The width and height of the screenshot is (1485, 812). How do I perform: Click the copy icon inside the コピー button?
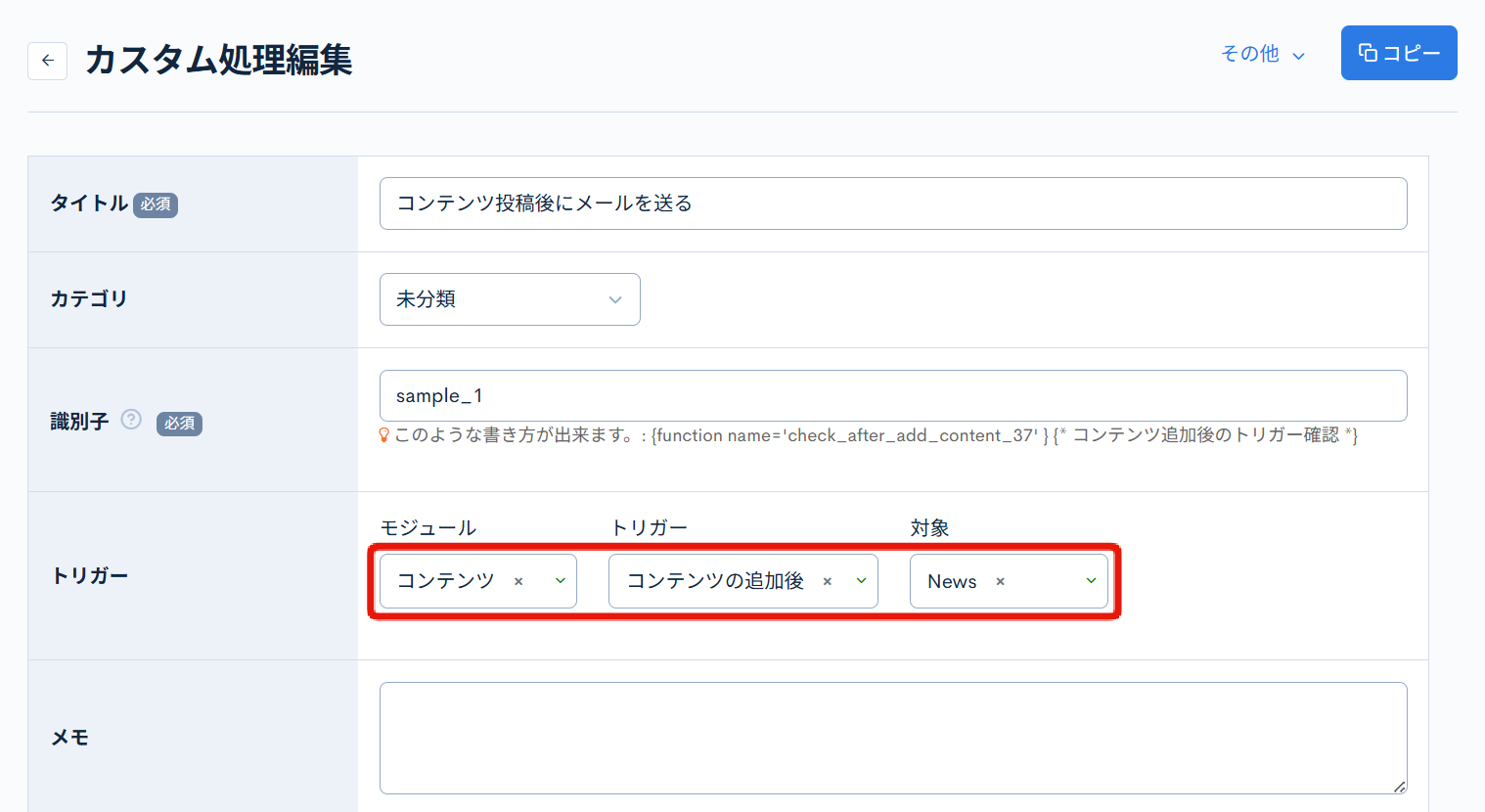(x=1369, y=53)
